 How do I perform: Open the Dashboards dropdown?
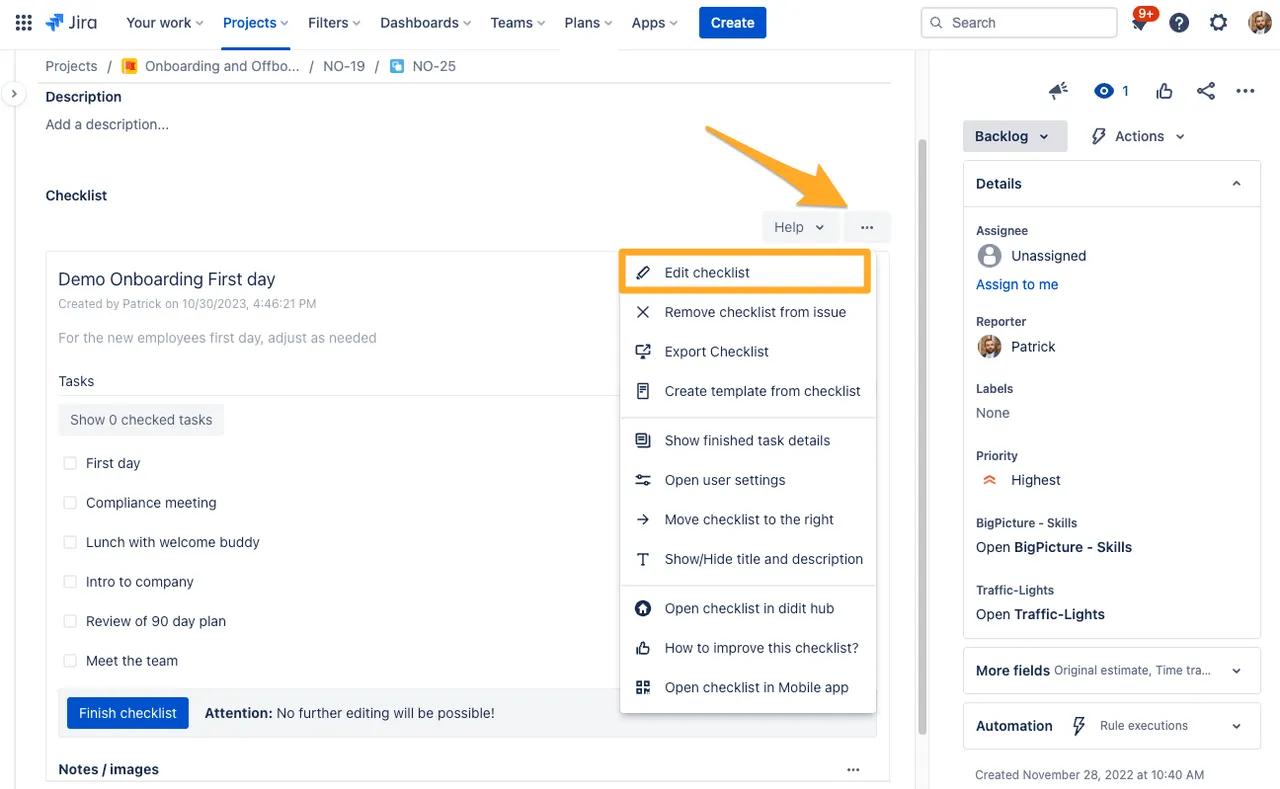pyautogui.click(x=426, y=22)
